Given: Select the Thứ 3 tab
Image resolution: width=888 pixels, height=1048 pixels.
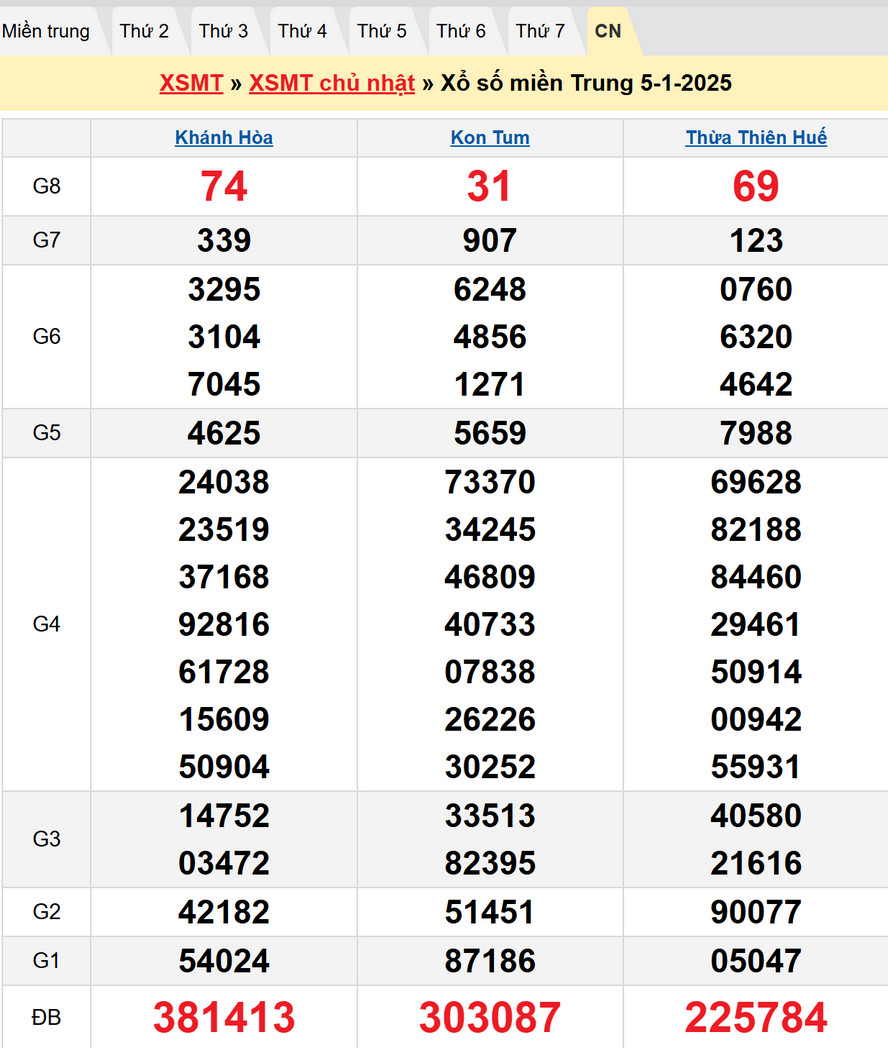Looking at the screenshot, I should tap(223, 31).
